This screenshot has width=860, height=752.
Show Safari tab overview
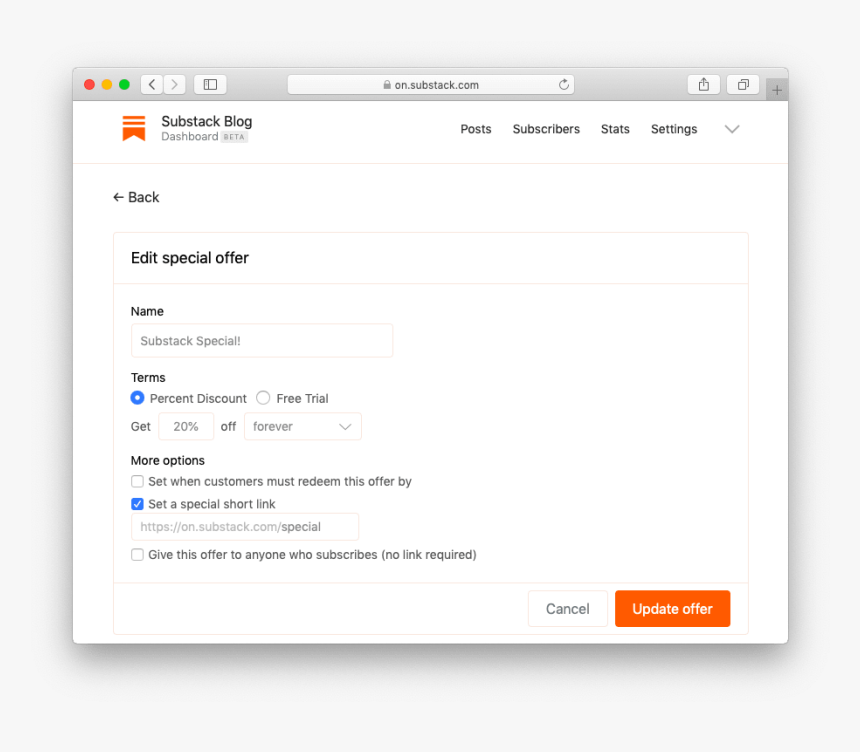point(743,85)
